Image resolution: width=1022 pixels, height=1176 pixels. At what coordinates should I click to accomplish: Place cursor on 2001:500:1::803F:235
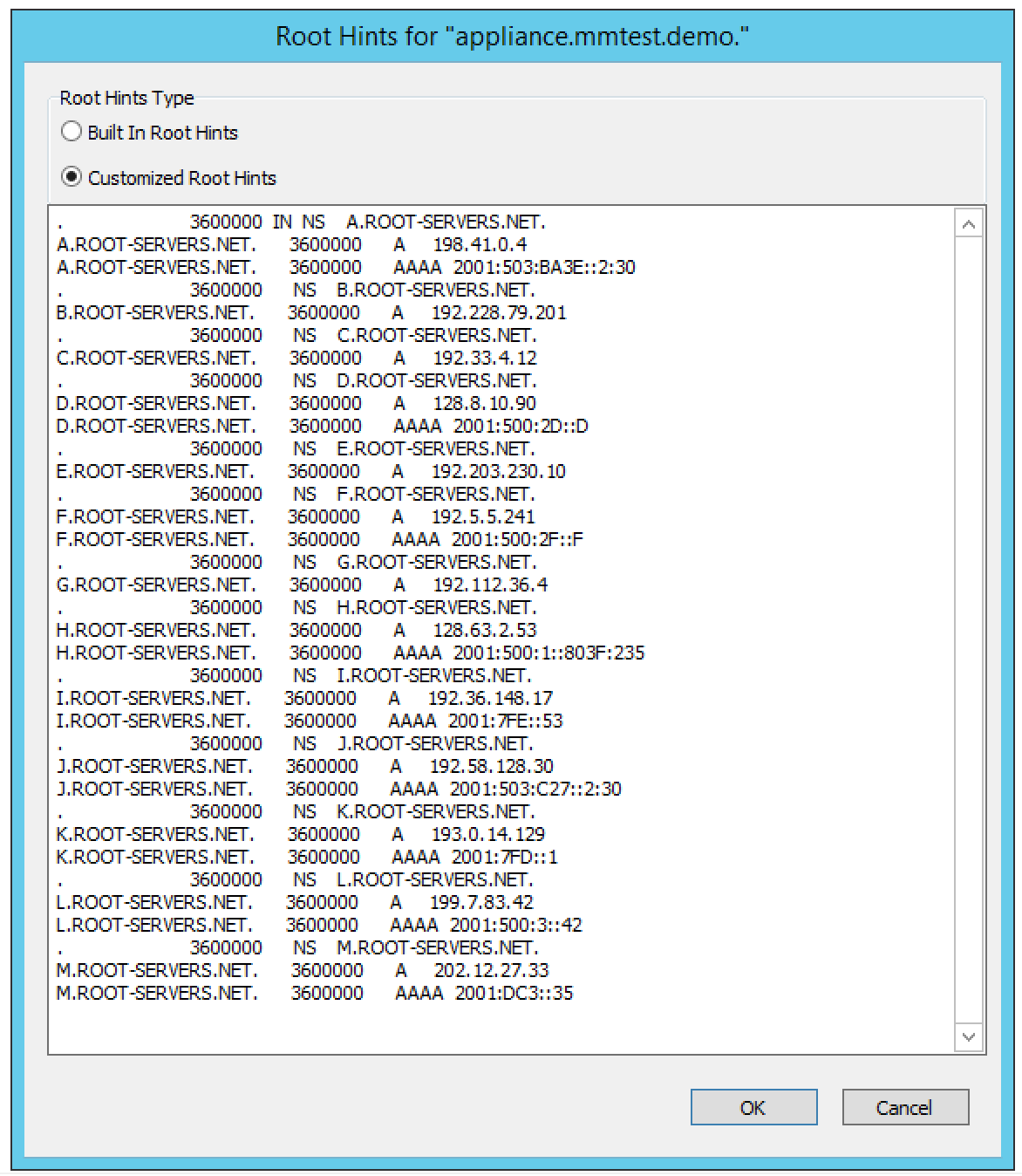point(548,653)
